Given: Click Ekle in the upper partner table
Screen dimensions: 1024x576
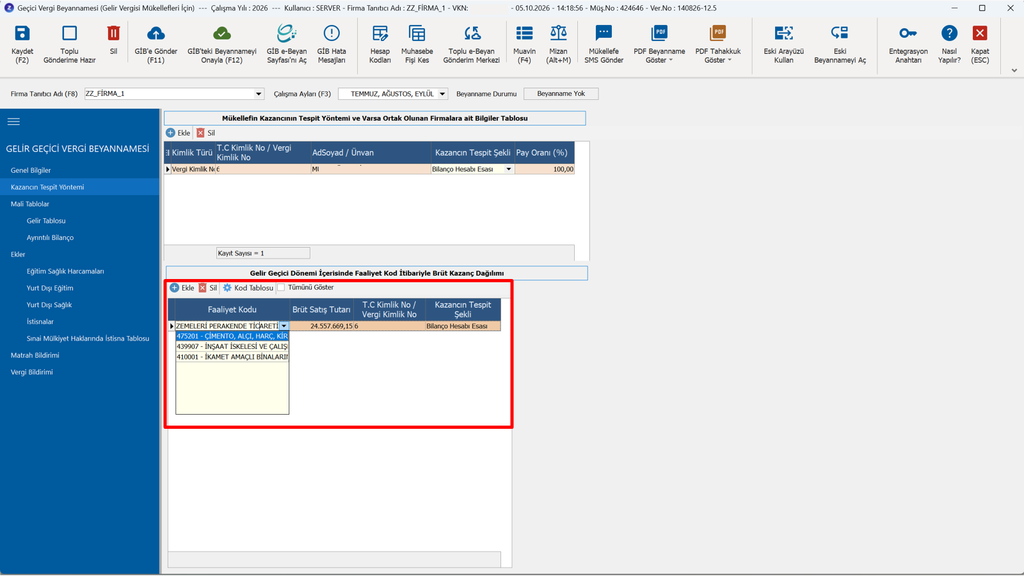Looking at the screenshot, I should click(x=178, y=133).
